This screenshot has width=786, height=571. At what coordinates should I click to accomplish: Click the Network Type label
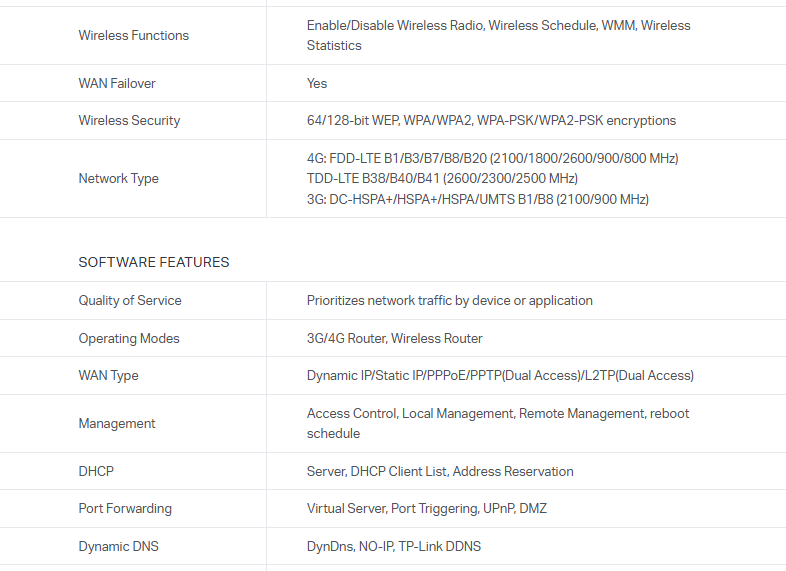click(x=118, y=178)
